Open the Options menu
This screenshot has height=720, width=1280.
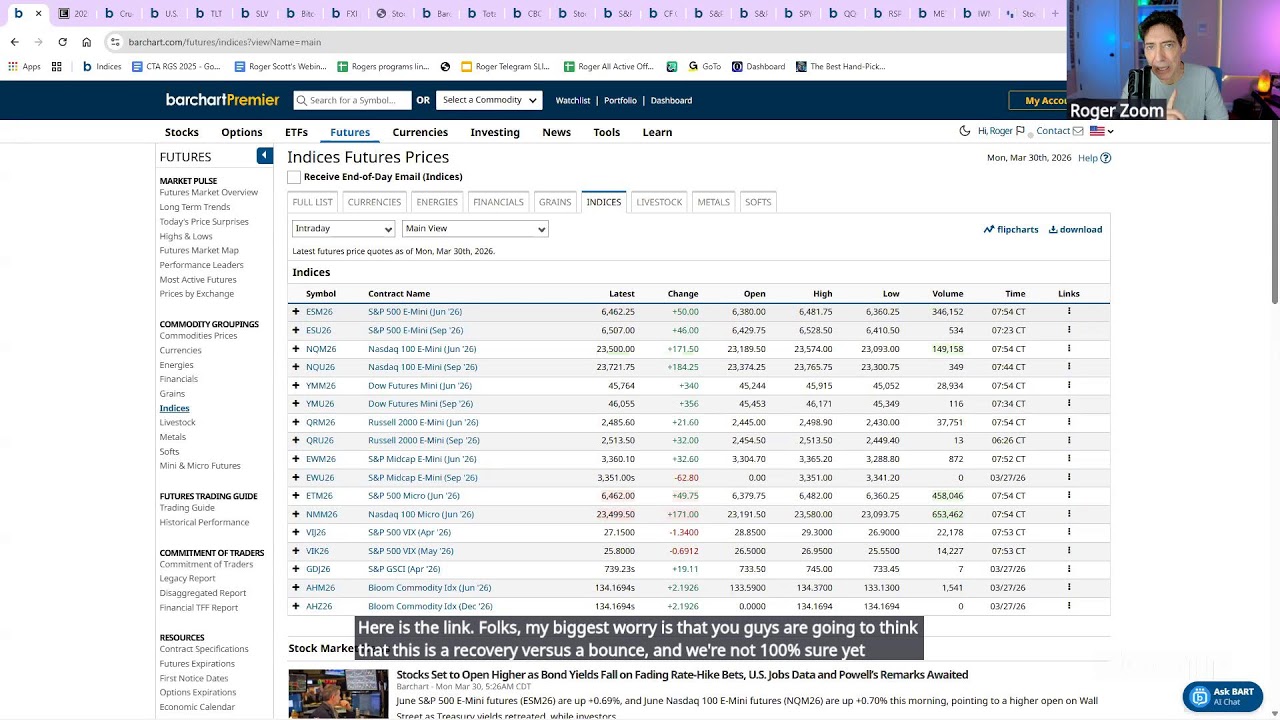[242, 132]
